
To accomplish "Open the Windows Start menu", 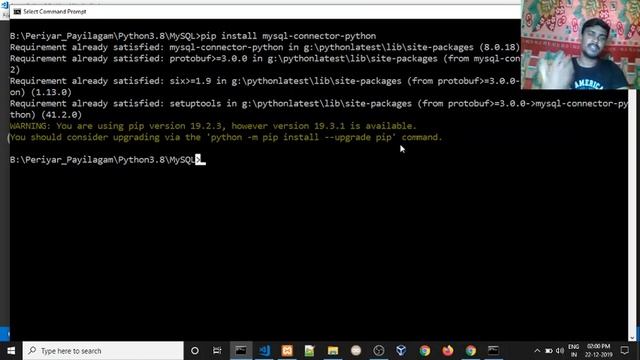I will click(x=11, y=351).
